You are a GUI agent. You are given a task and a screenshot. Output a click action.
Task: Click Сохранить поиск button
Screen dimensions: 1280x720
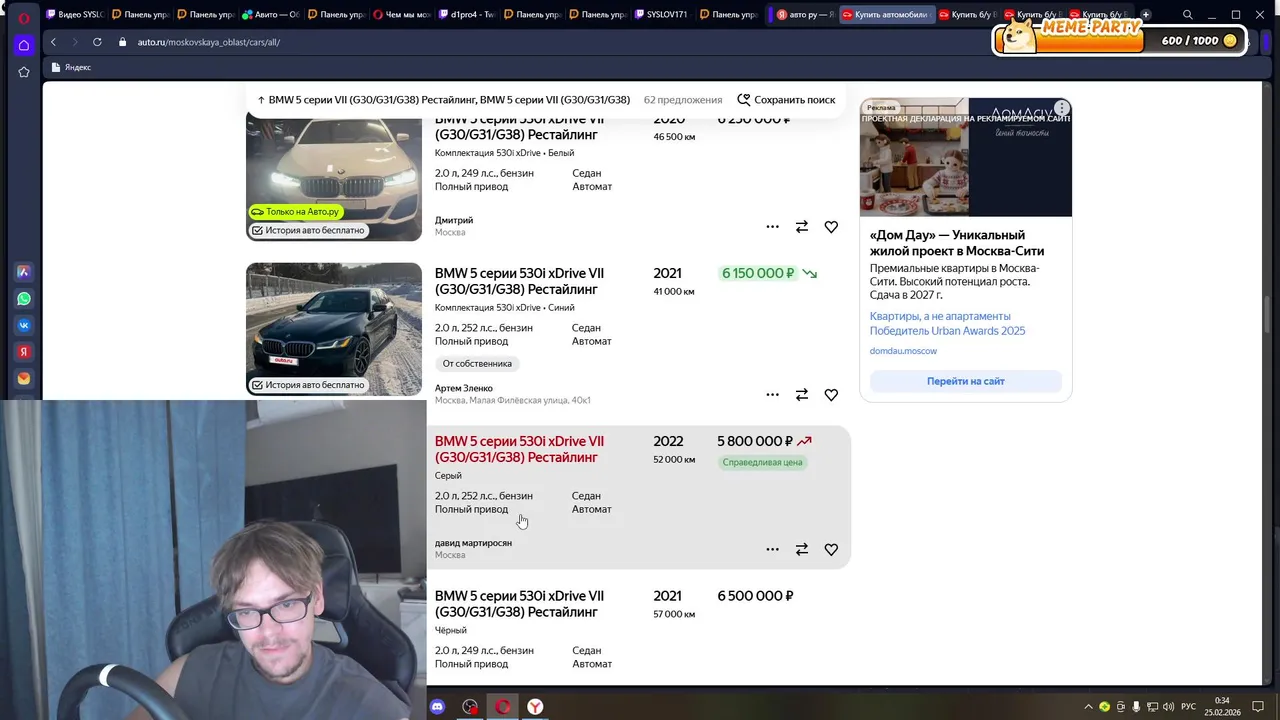click(x=786, y=100)
